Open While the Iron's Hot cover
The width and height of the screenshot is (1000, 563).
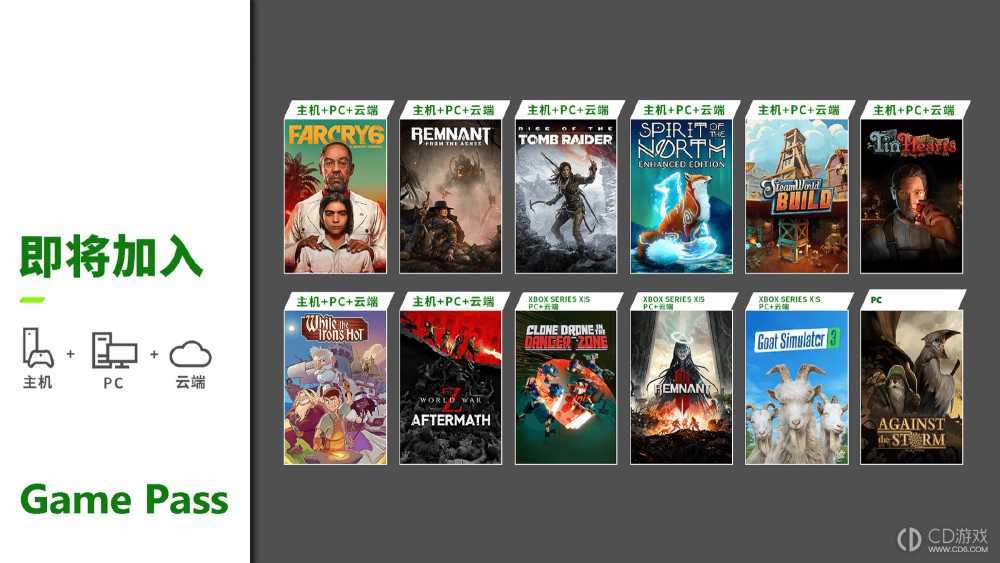[x=335, y=388]
